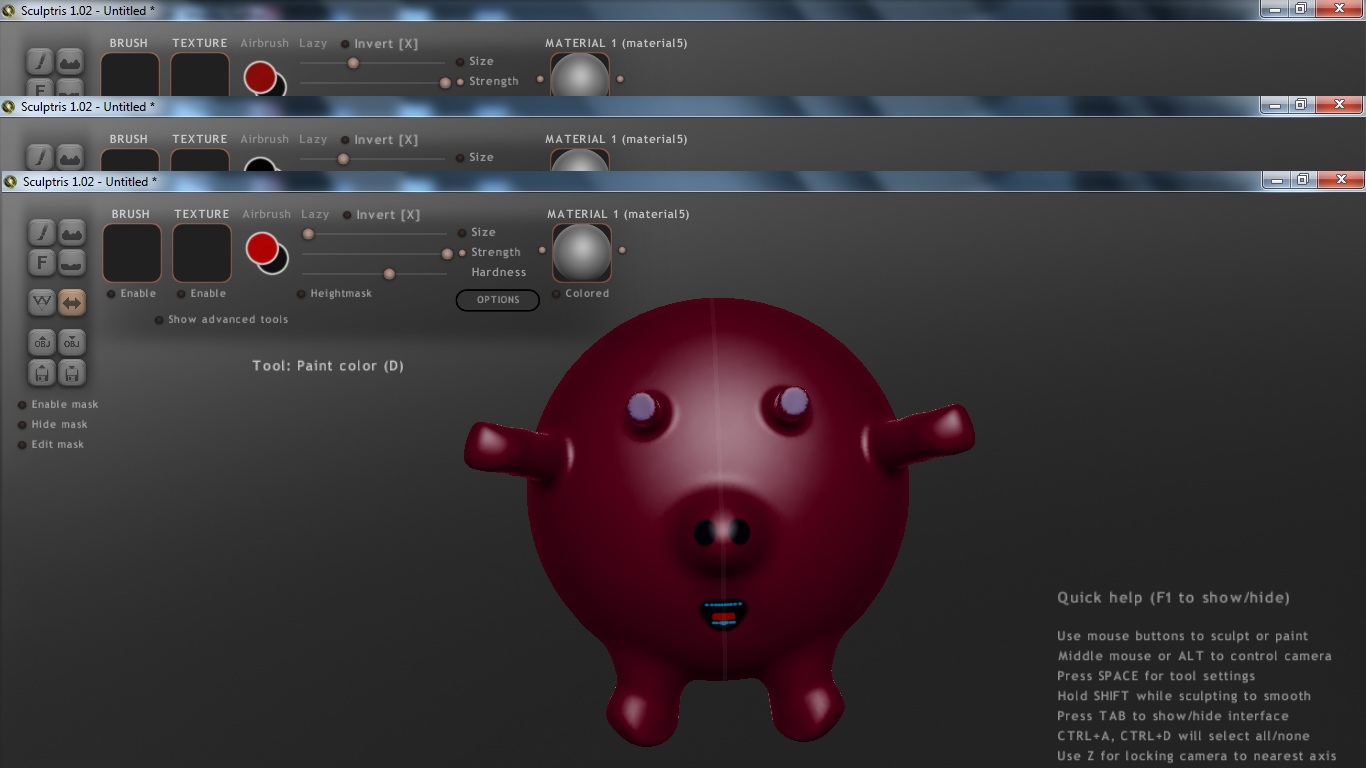Click the Hardness slider handle
The image size is (1366, 768).
pyautogui.click(x=389, y=274)
